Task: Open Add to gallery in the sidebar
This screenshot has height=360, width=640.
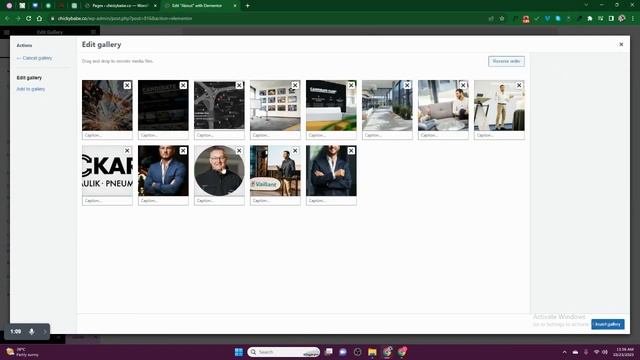Action: [x=31, y=89]
